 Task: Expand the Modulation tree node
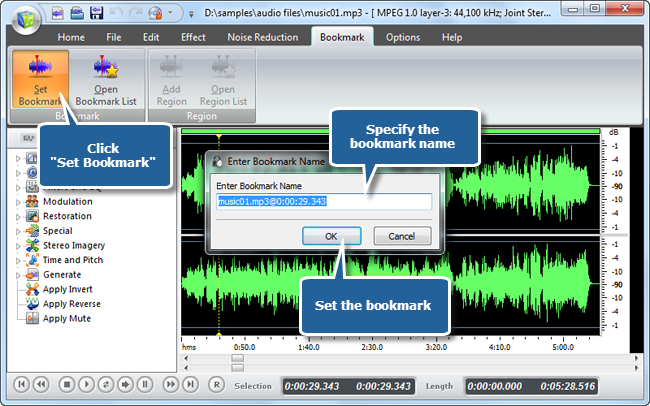[18, 202]
